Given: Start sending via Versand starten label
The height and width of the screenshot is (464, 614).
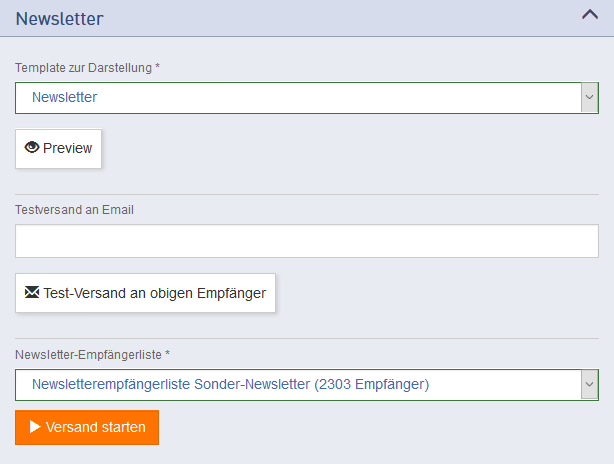Looking at the screenshot, I should click(96, 427).
